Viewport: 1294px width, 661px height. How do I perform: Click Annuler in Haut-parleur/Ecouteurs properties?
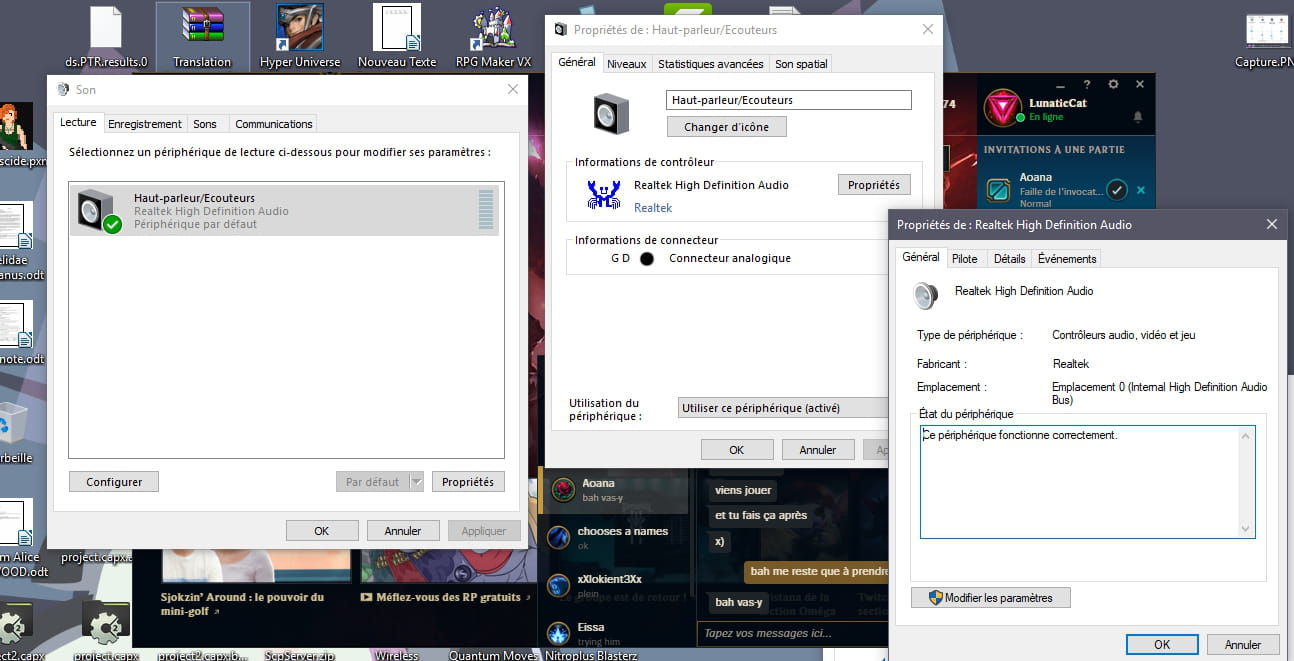coord(818,450)
